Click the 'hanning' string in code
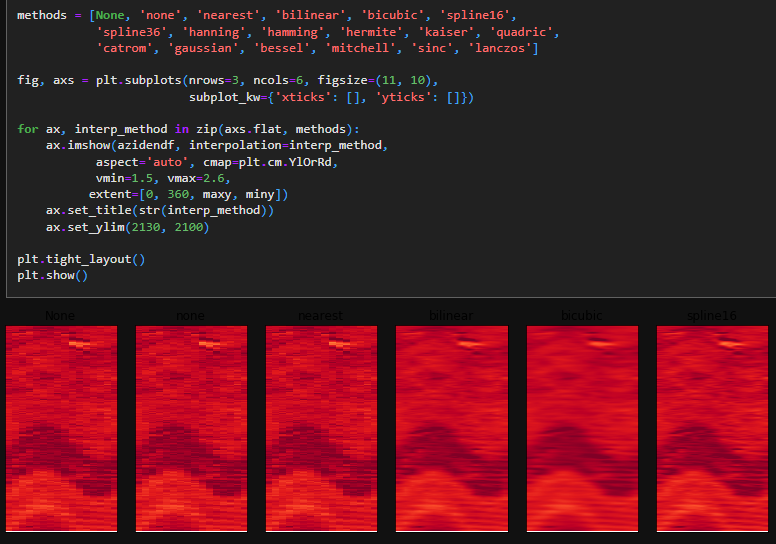This screenshot has height=544, width=776. pos(214,32)
